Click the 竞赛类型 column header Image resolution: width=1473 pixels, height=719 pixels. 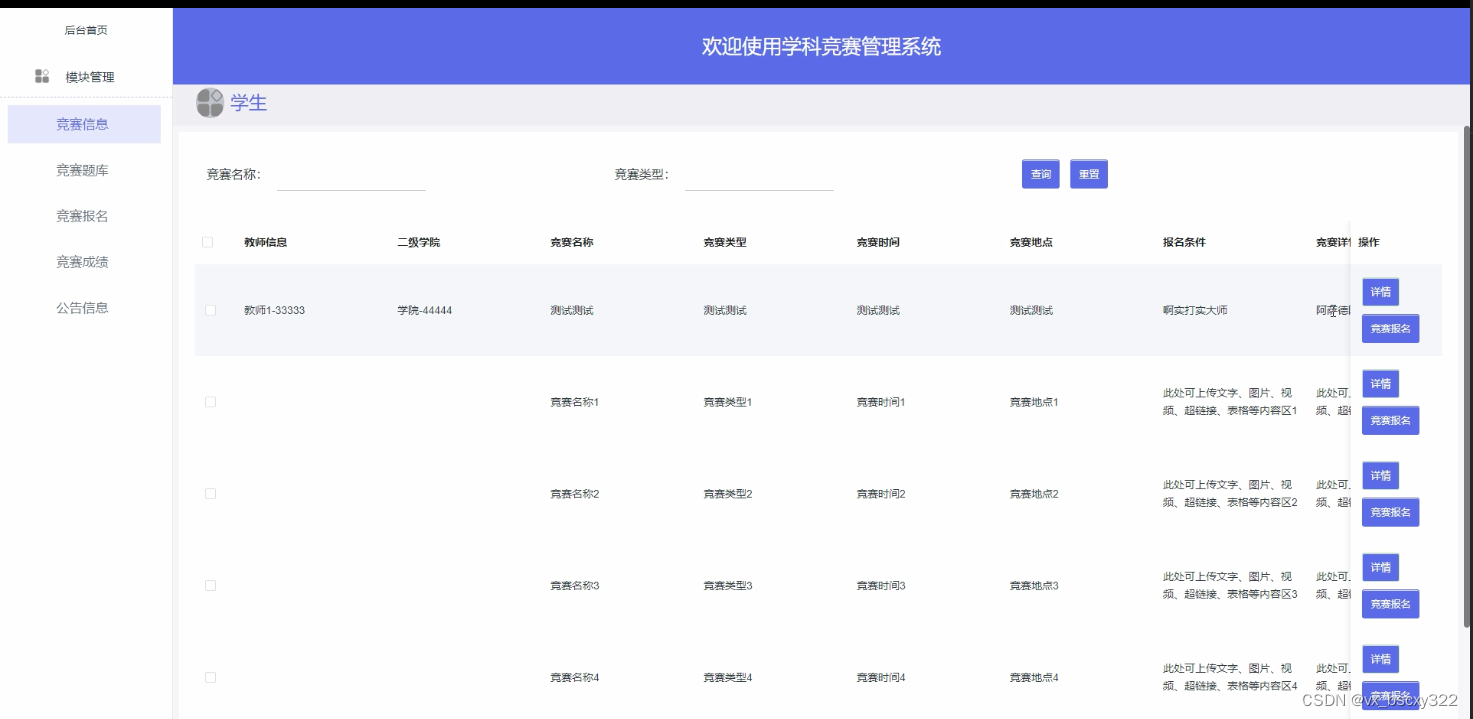pos(725,242)
